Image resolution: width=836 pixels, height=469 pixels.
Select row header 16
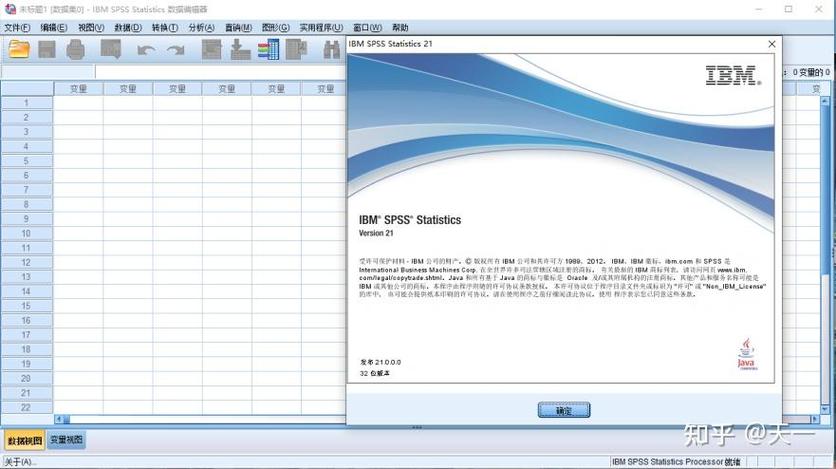[27, 320]
